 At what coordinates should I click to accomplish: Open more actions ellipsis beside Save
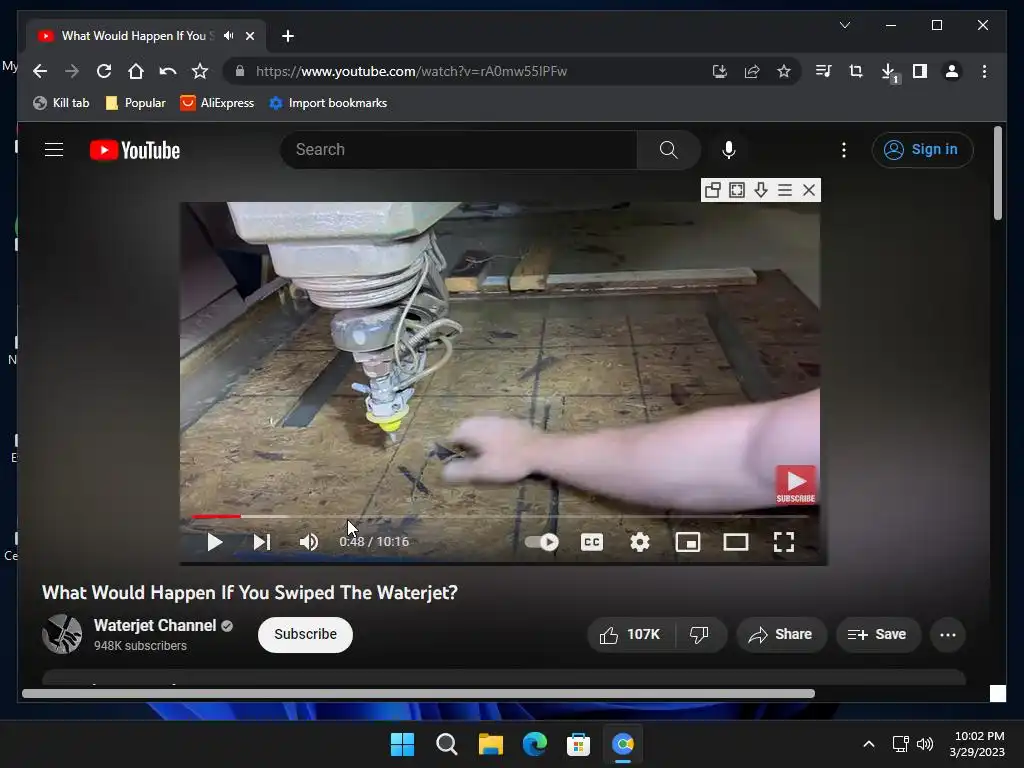[948, 635]
